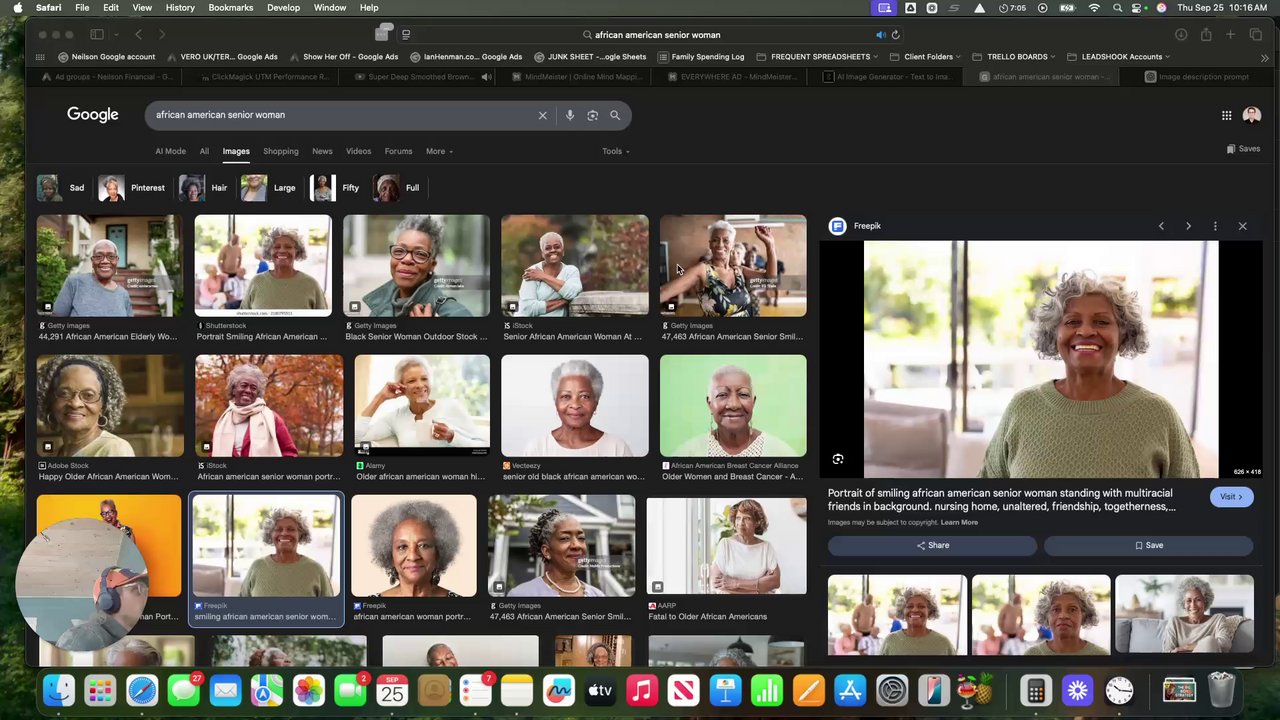1280x720 pixels.
Task: Go to previous image in preview panel
Action: (x=1161, y=226)
